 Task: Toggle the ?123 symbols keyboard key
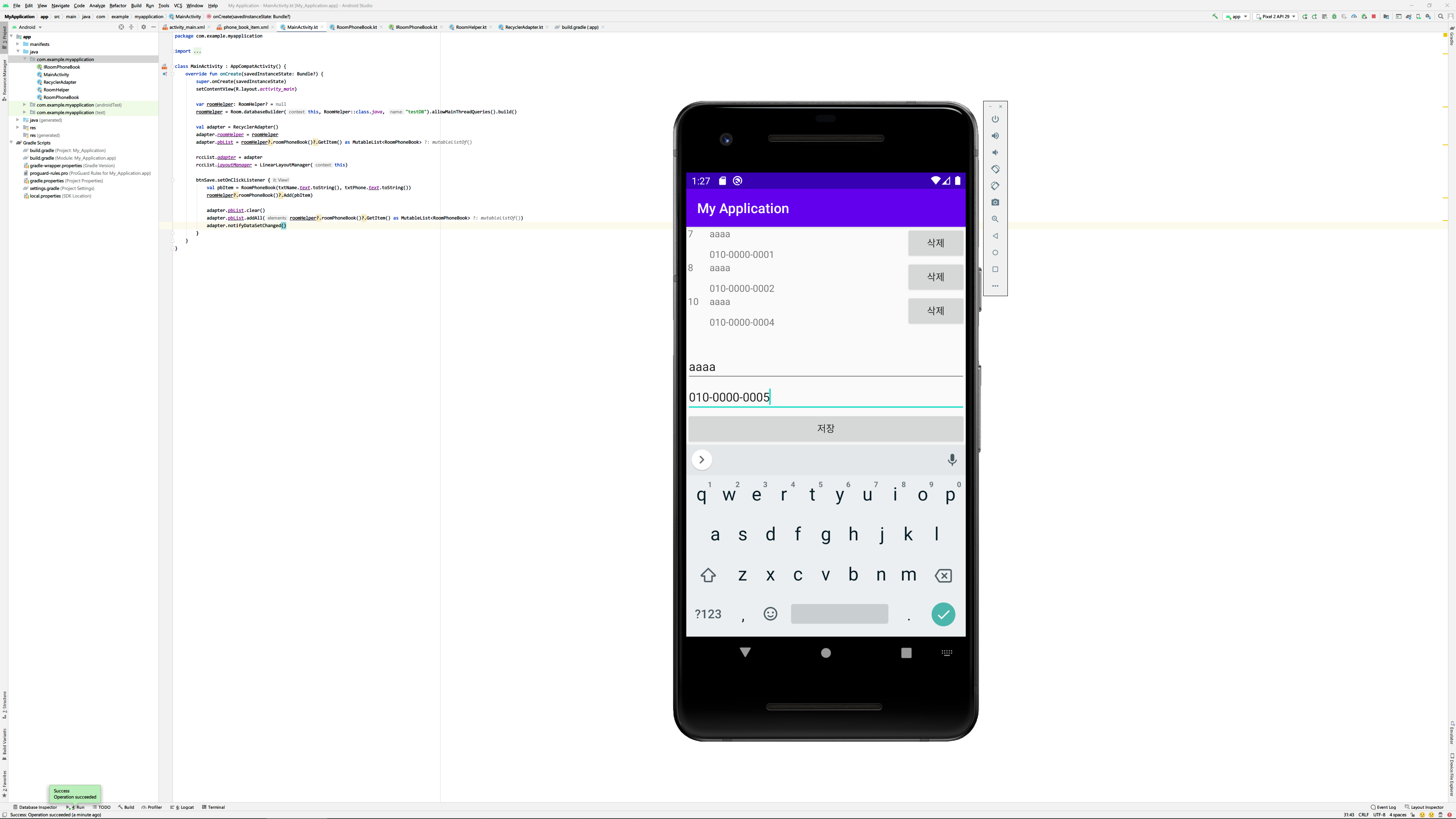(x=708, y=614)
